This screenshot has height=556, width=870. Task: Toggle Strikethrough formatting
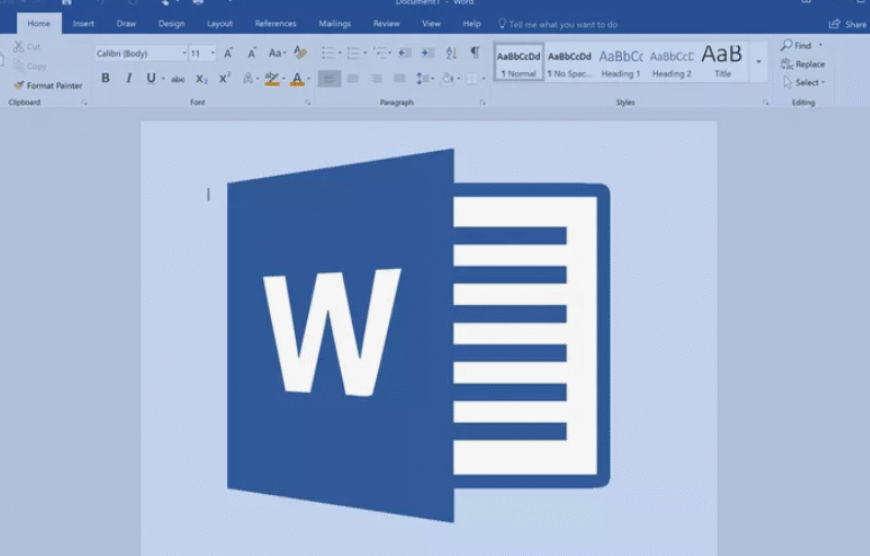click(x=178, y=79)
